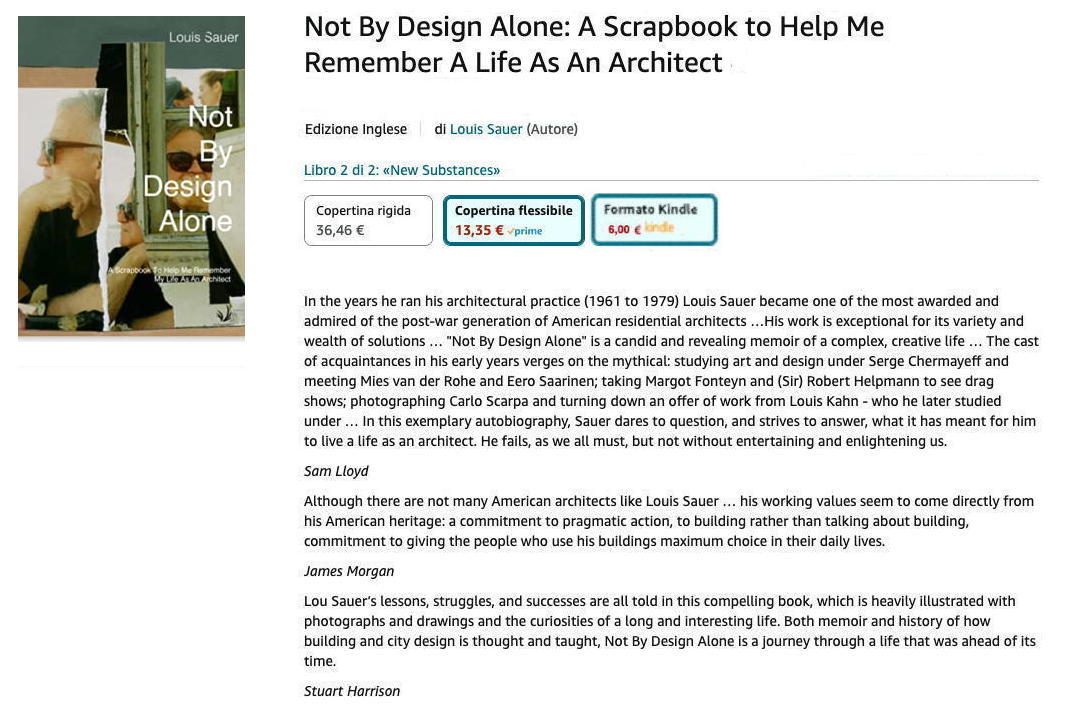
Task: Click reviewer name Stuart Harrison
Action: tap(352, 691)
